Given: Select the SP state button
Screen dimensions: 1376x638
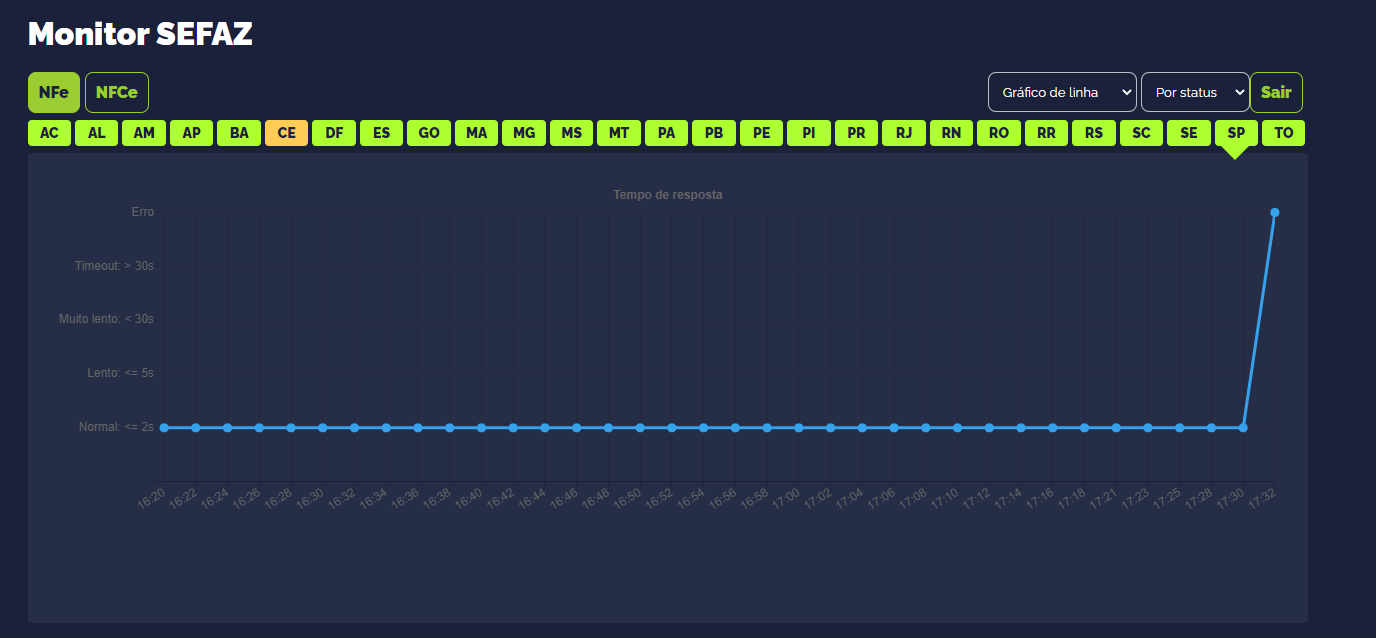Looking at the screenshot, I should [1237, 133].
